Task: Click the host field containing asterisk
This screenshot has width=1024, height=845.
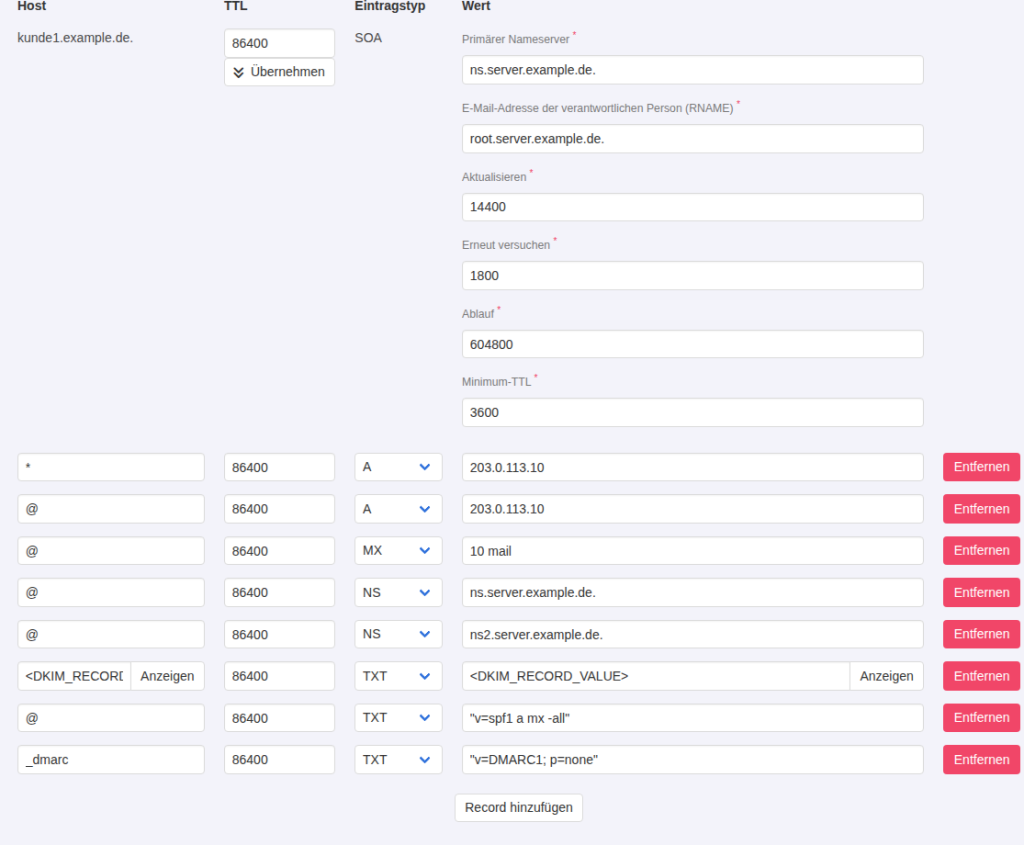Action: (111, 468)
